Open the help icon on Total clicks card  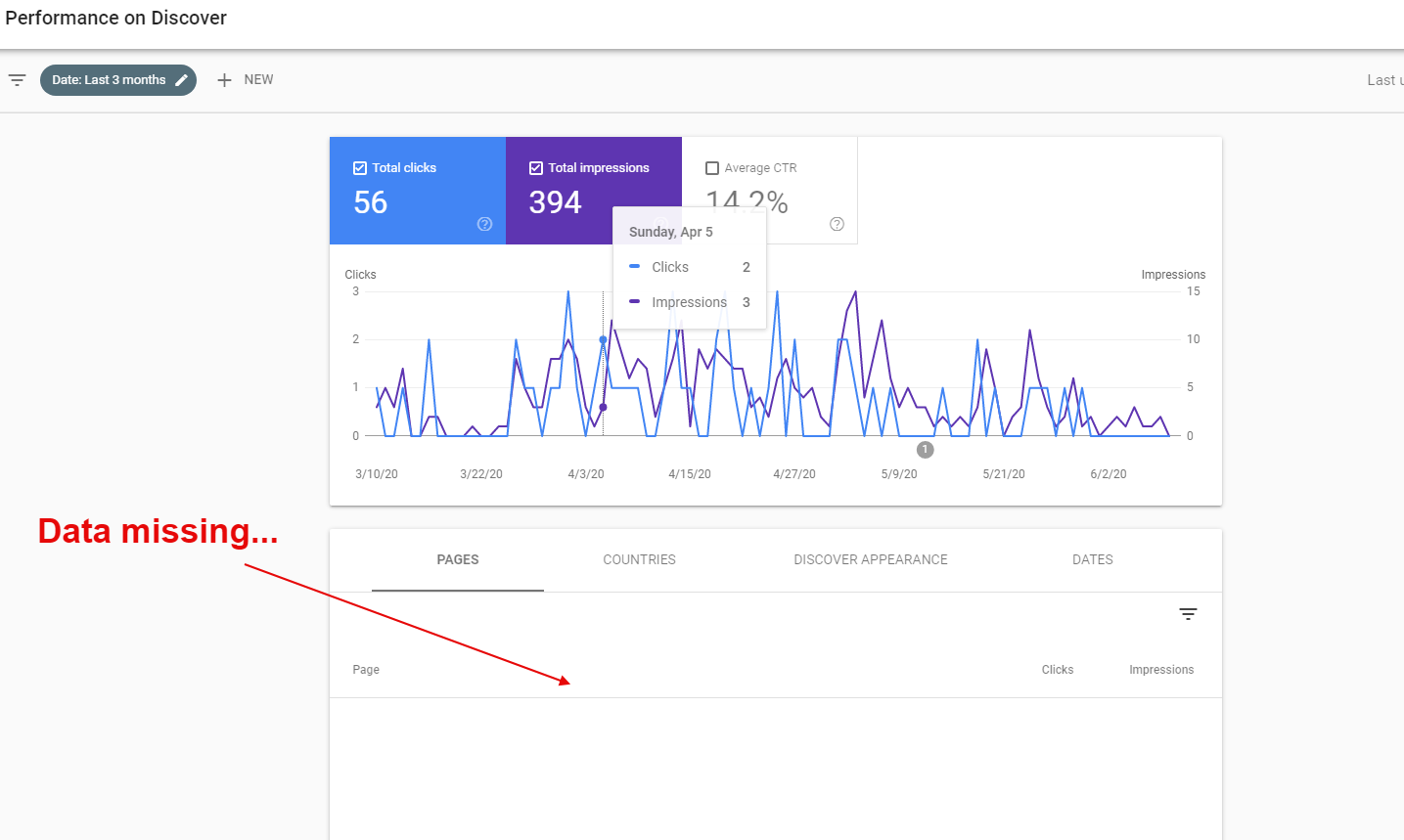pos(484,224)
